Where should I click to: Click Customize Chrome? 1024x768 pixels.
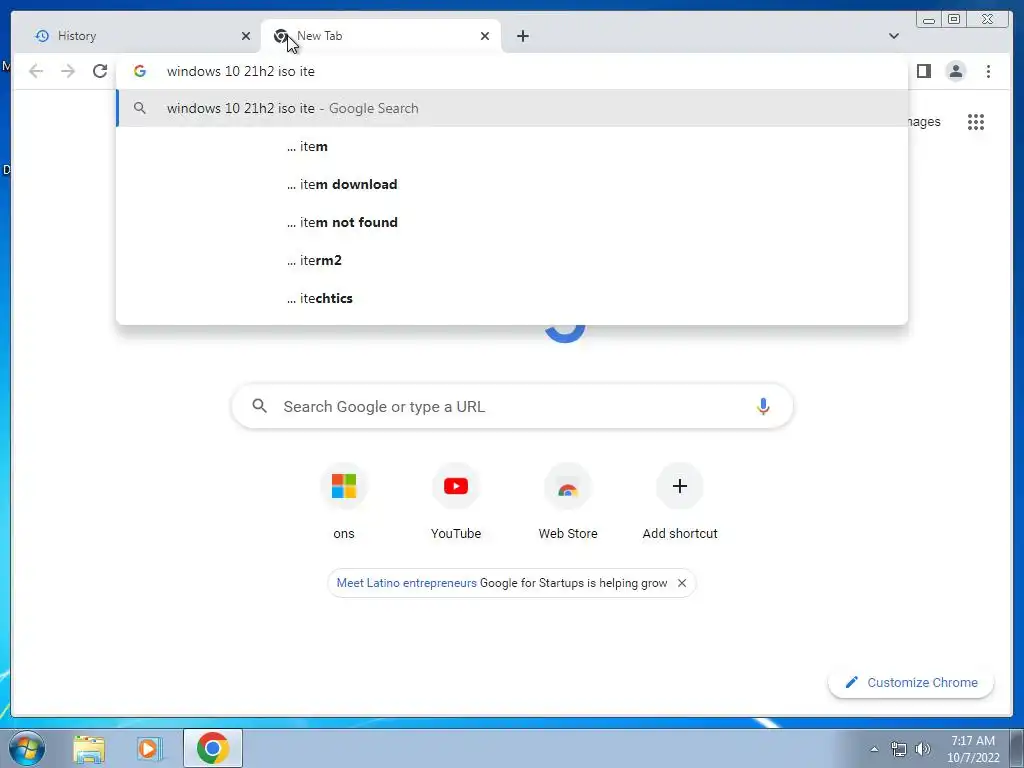(x=911, y=682)
